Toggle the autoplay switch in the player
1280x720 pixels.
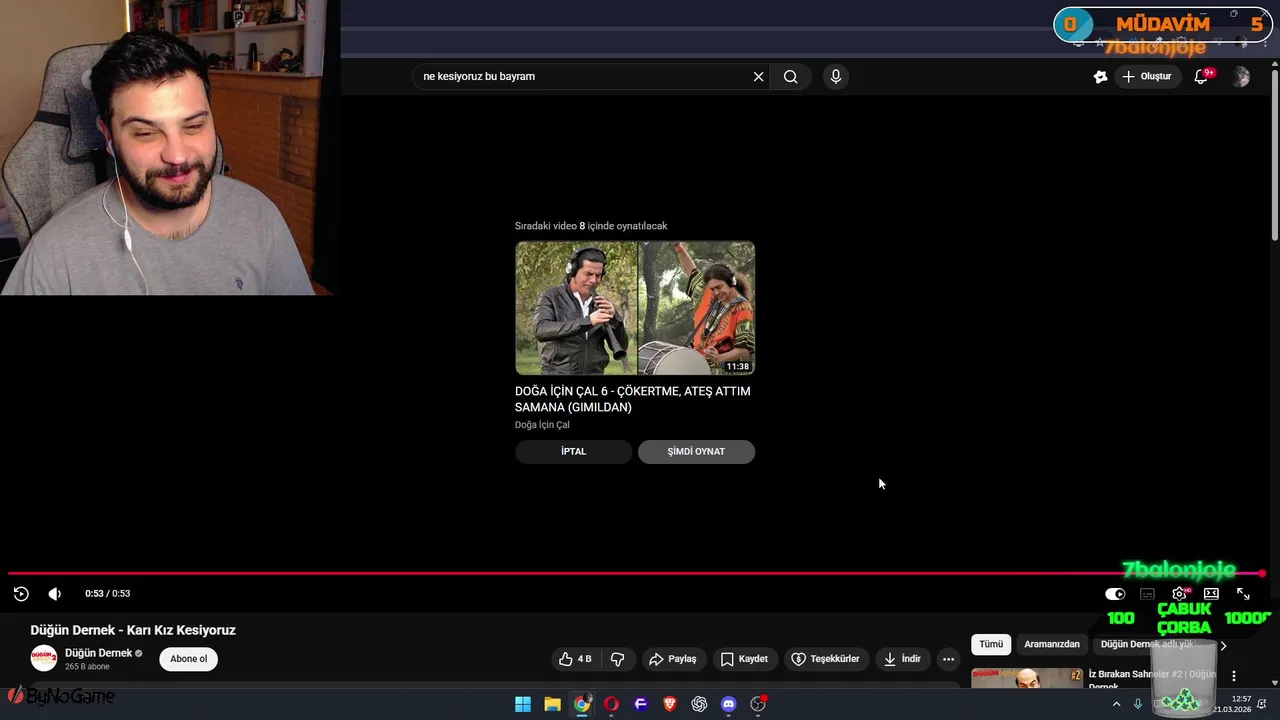pos(1115,593)
